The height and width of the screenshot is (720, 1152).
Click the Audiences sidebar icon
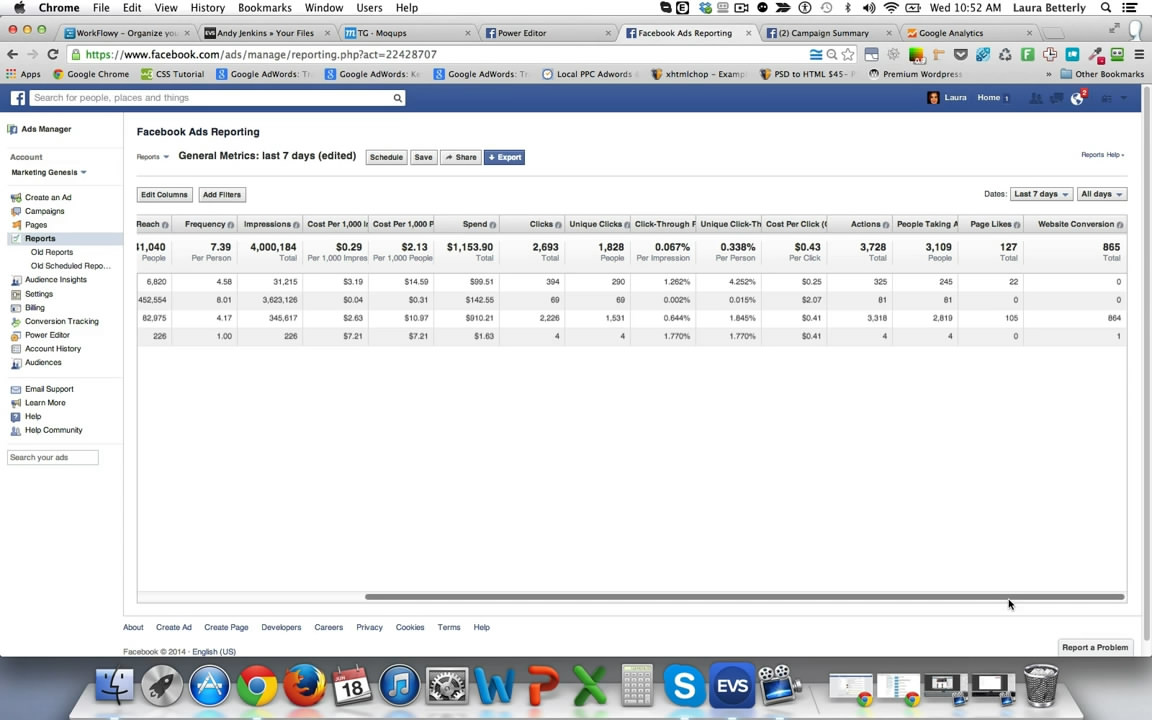[x=15, y=363]
